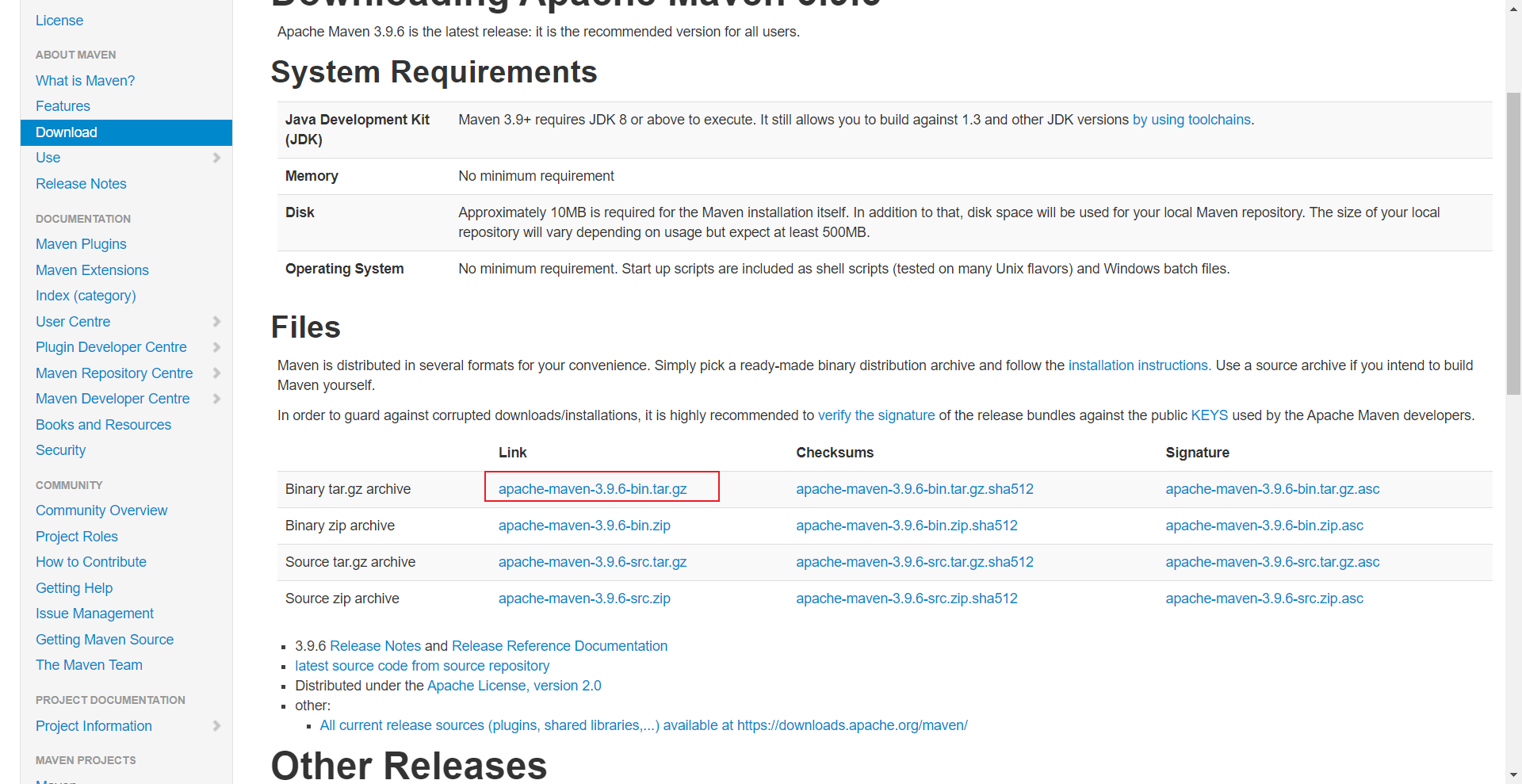Image resolution: width=1522 pixels, height=784 pixels.
Task: Open src.tar.gz.asc signature link
Action: [x=1272, y=562]
